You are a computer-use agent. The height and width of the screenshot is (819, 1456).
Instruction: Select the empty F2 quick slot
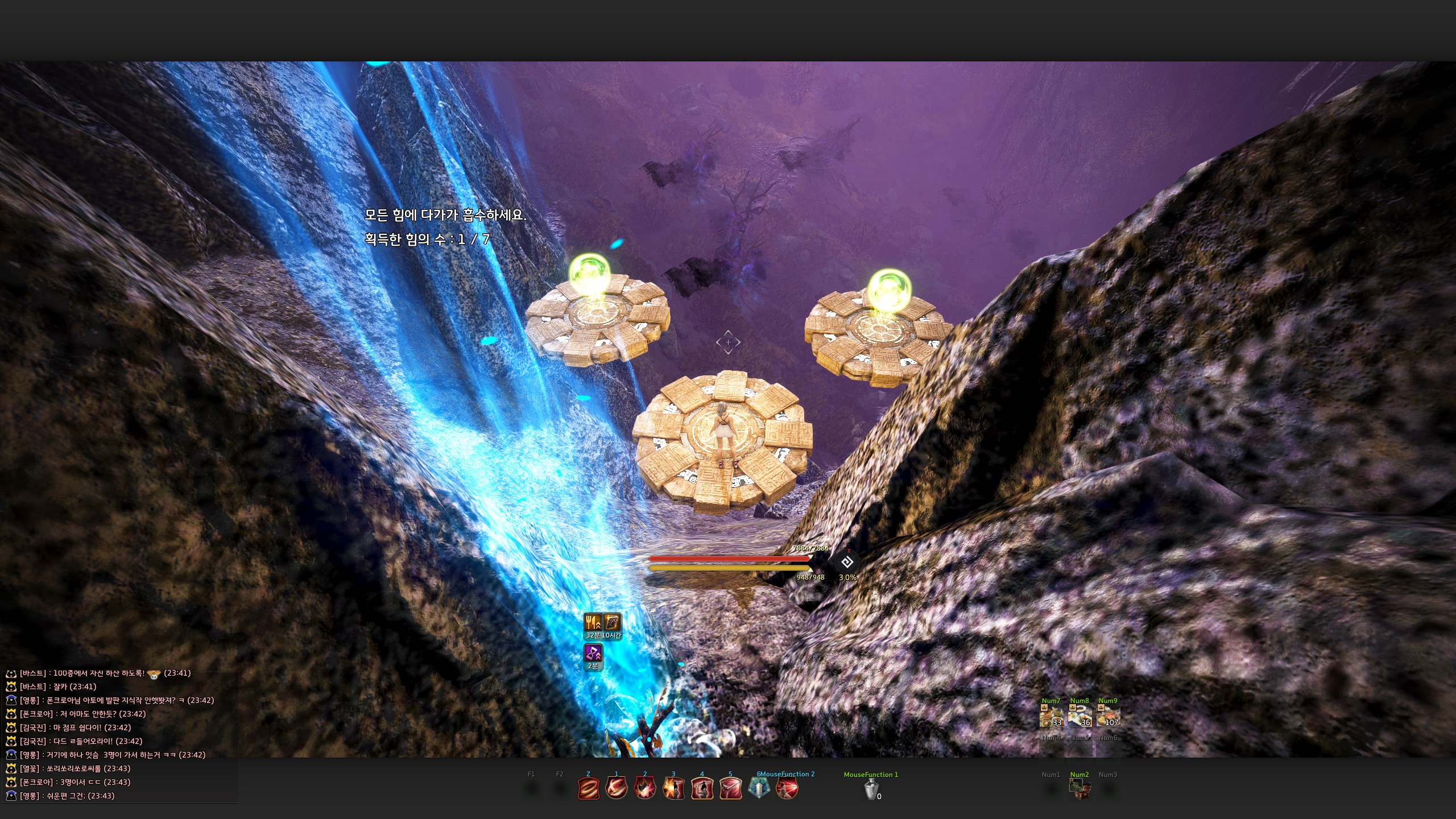coord(560,788)
